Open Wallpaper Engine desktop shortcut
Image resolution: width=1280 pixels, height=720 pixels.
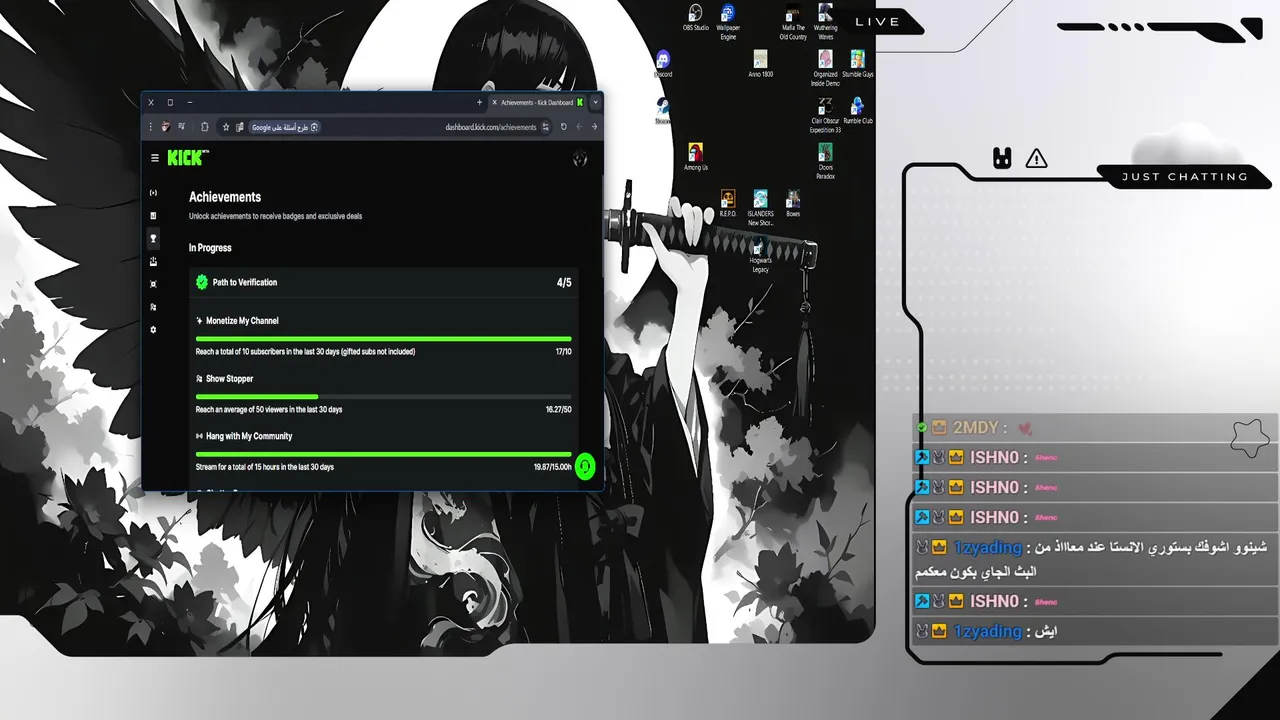point(728,20)
